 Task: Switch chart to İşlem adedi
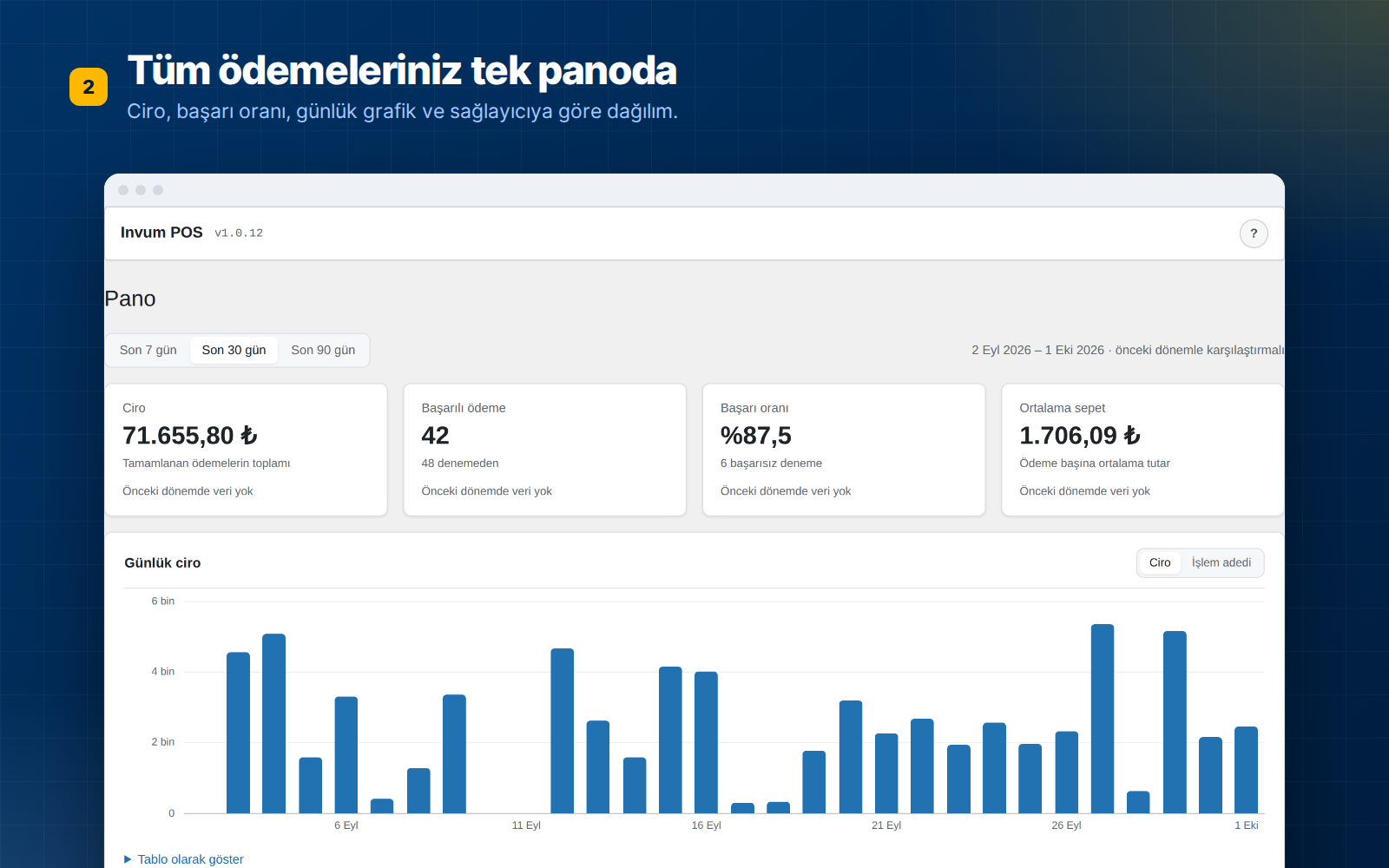1221,562
